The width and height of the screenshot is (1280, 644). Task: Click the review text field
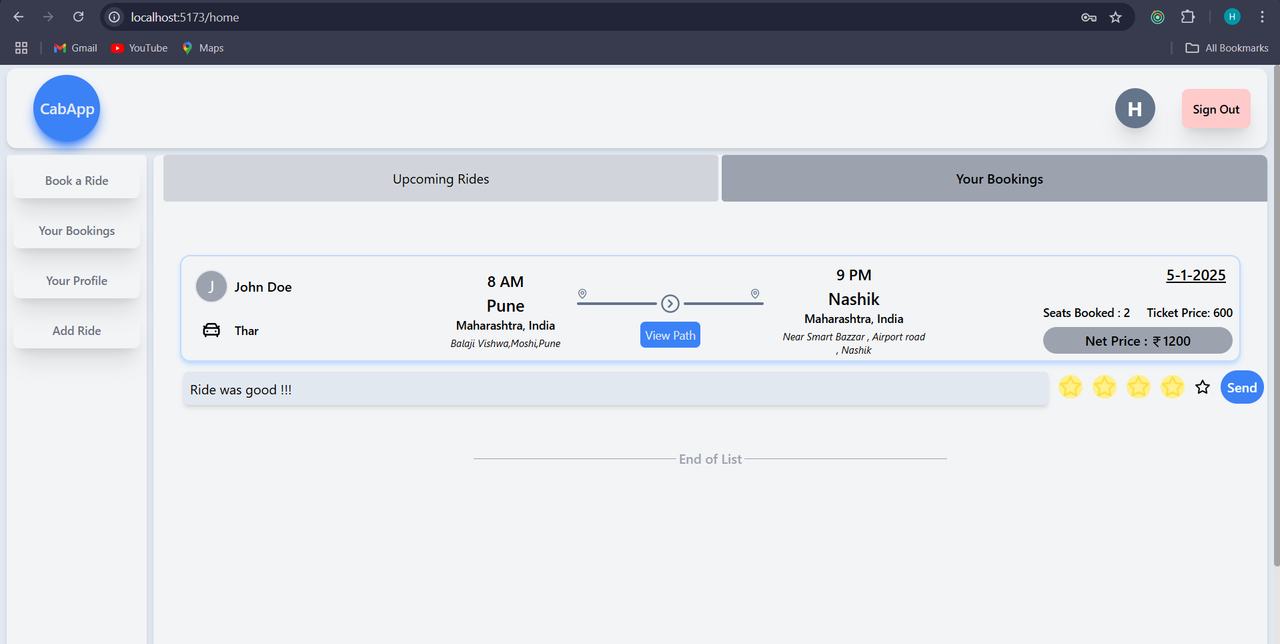pos(615,389)
